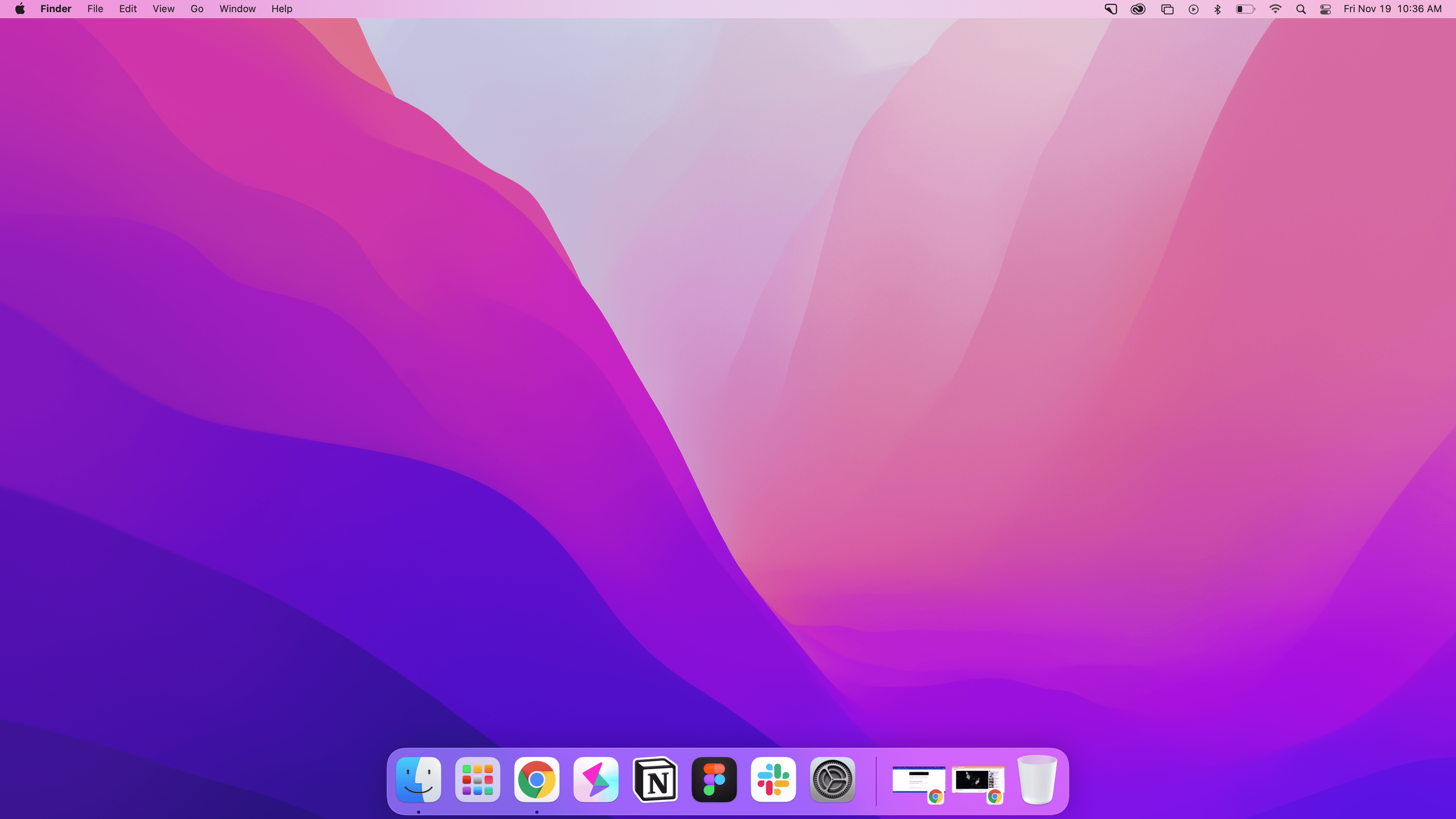
Task: Click the Creative Cloud menu bar icon
Action: point(1137,9)
